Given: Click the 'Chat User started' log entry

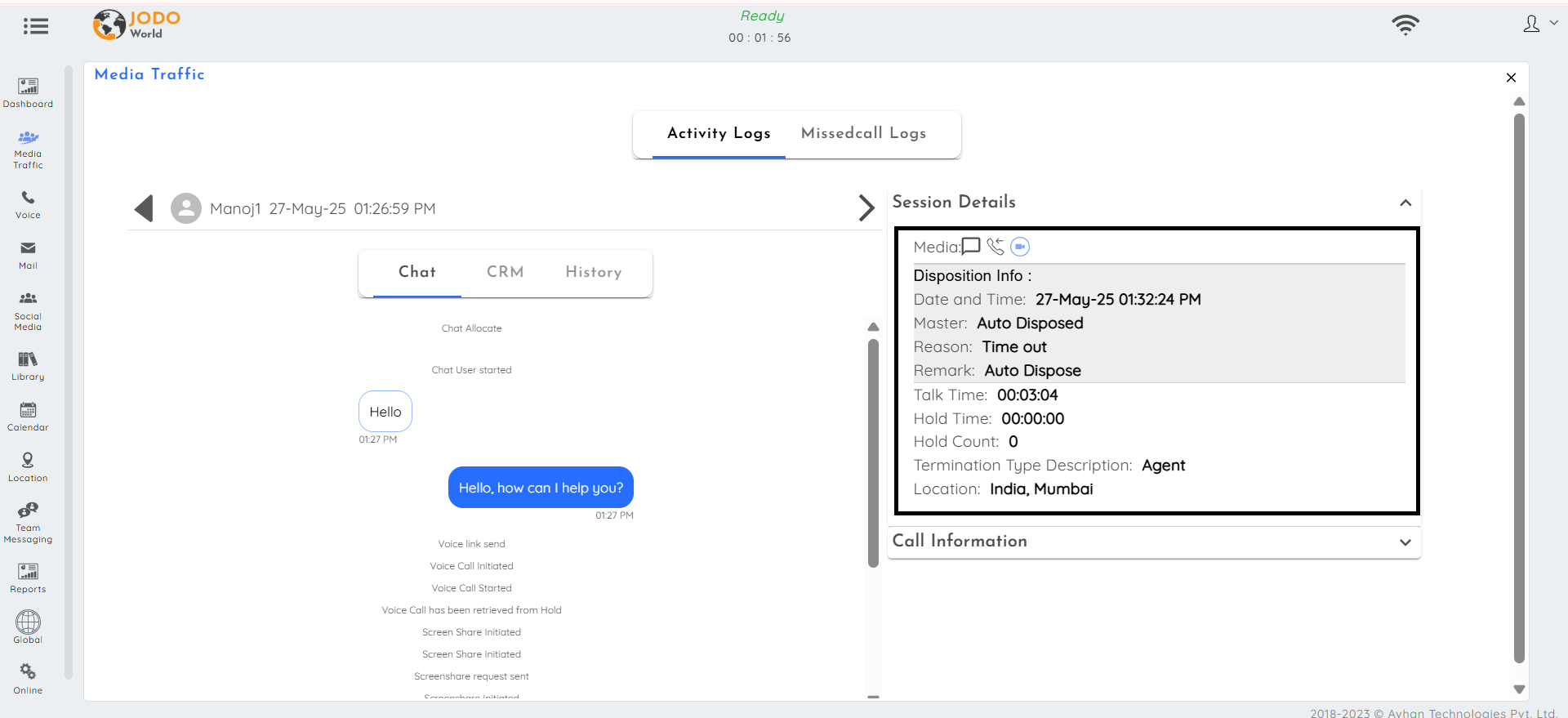Looking at the screenshot, I should pyautogui.click(x=472, y=370).
